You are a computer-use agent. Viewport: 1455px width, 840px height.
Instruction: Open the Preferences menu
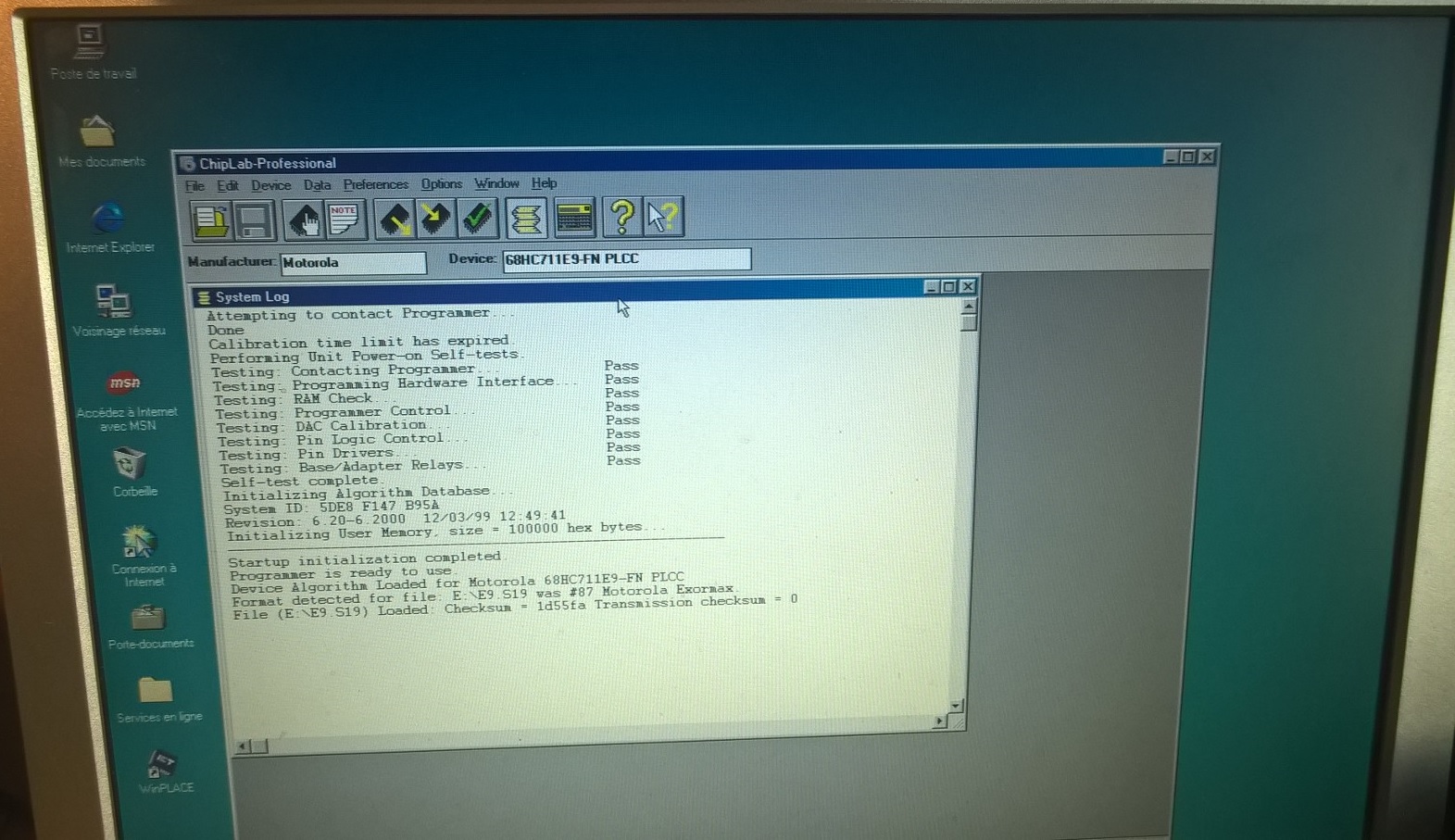point(375,184)
